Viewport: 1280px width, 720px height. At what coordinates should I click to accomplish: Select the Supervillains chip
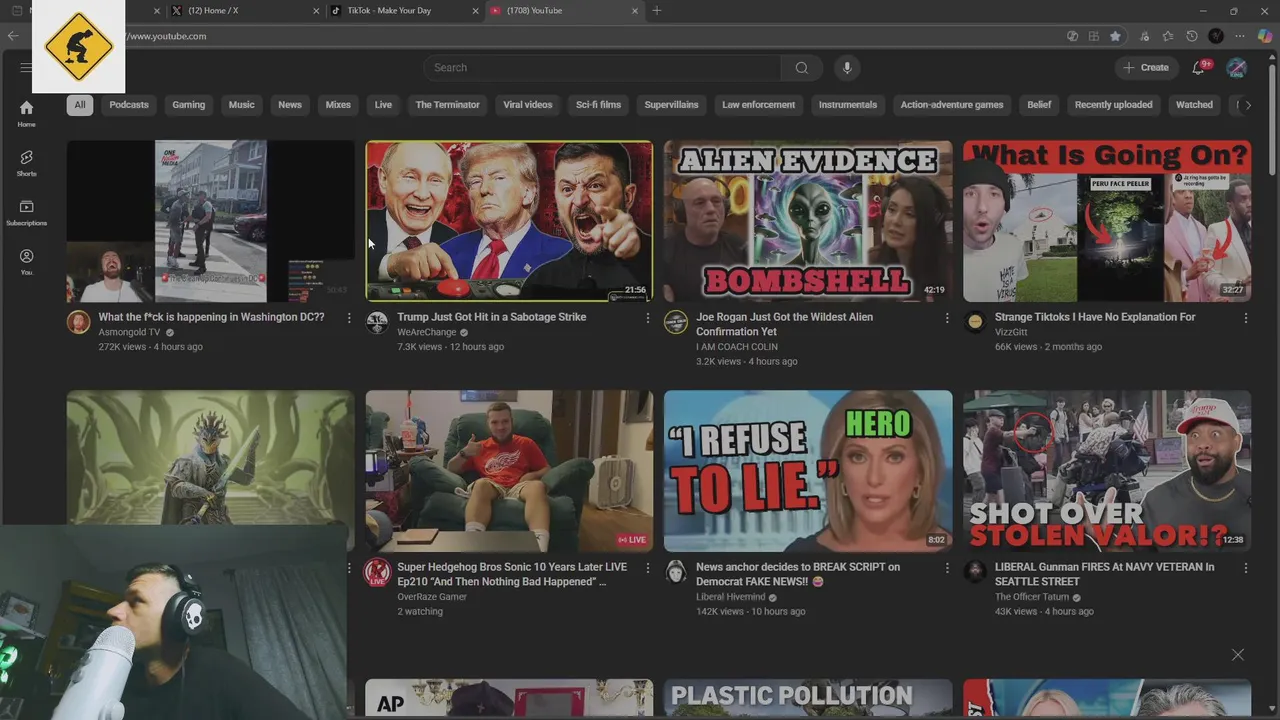coord(671,105)
